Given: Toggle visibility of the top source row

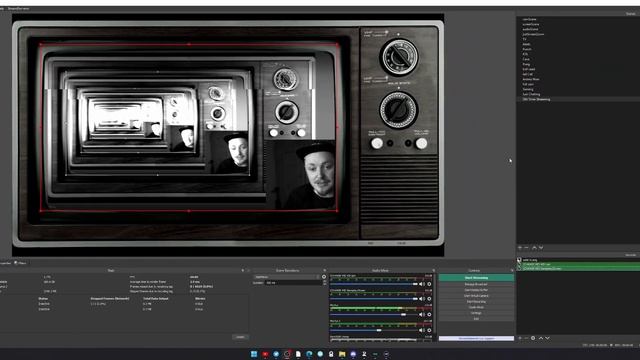Looking at the screenshot, I should (519, 260).
